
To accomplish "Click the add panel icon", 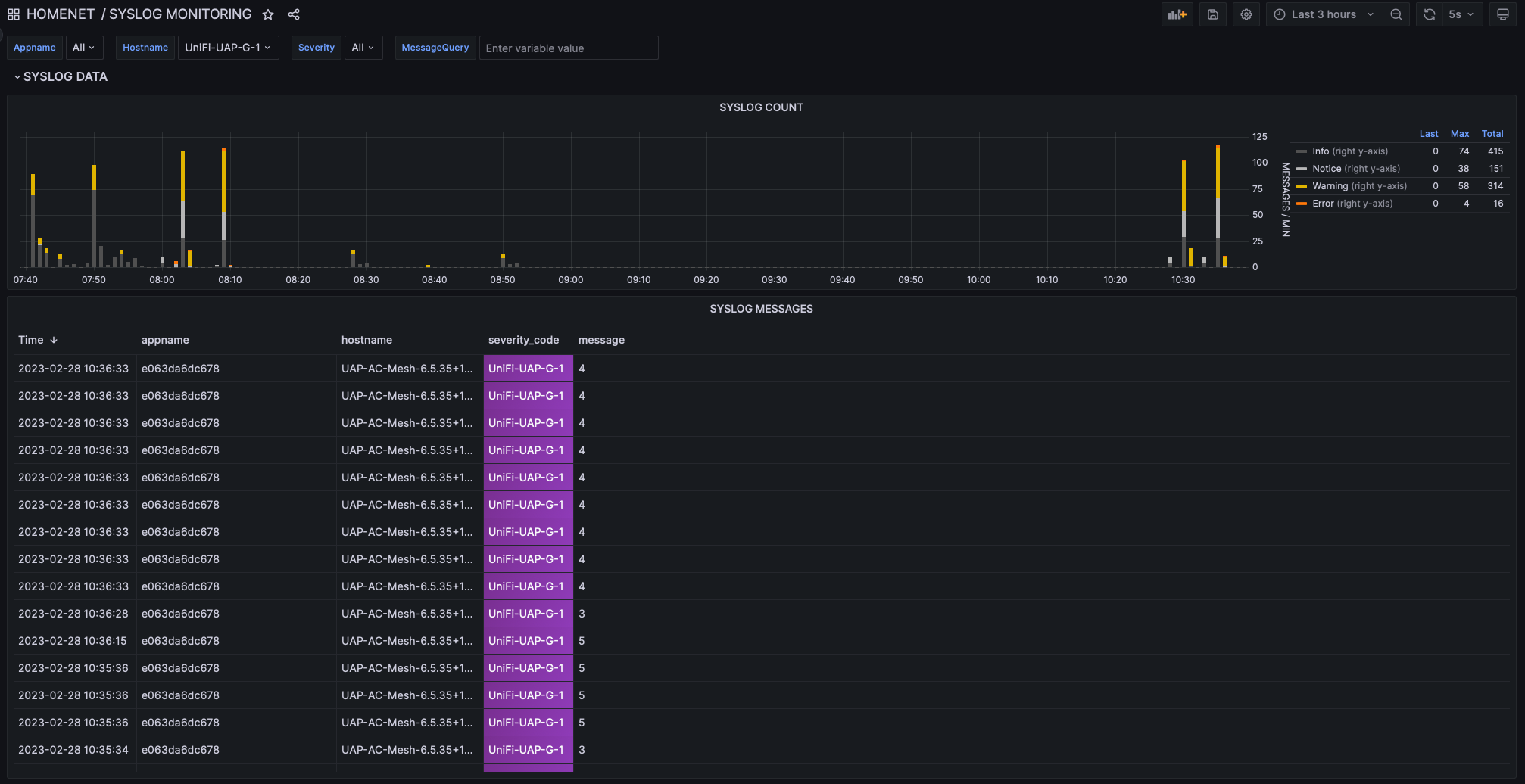I will [x=1177, y=14].
